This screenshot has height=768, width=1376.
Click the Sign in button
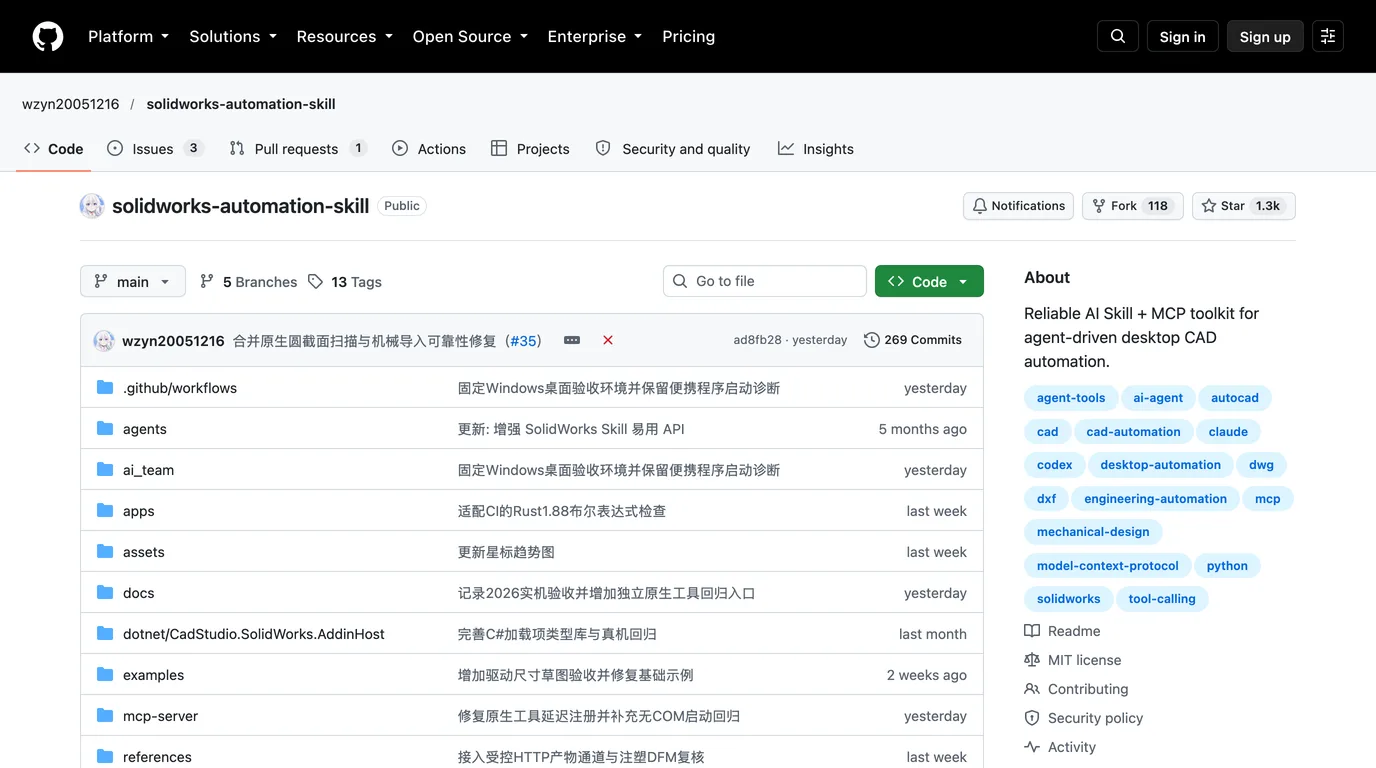(1182, 36)
